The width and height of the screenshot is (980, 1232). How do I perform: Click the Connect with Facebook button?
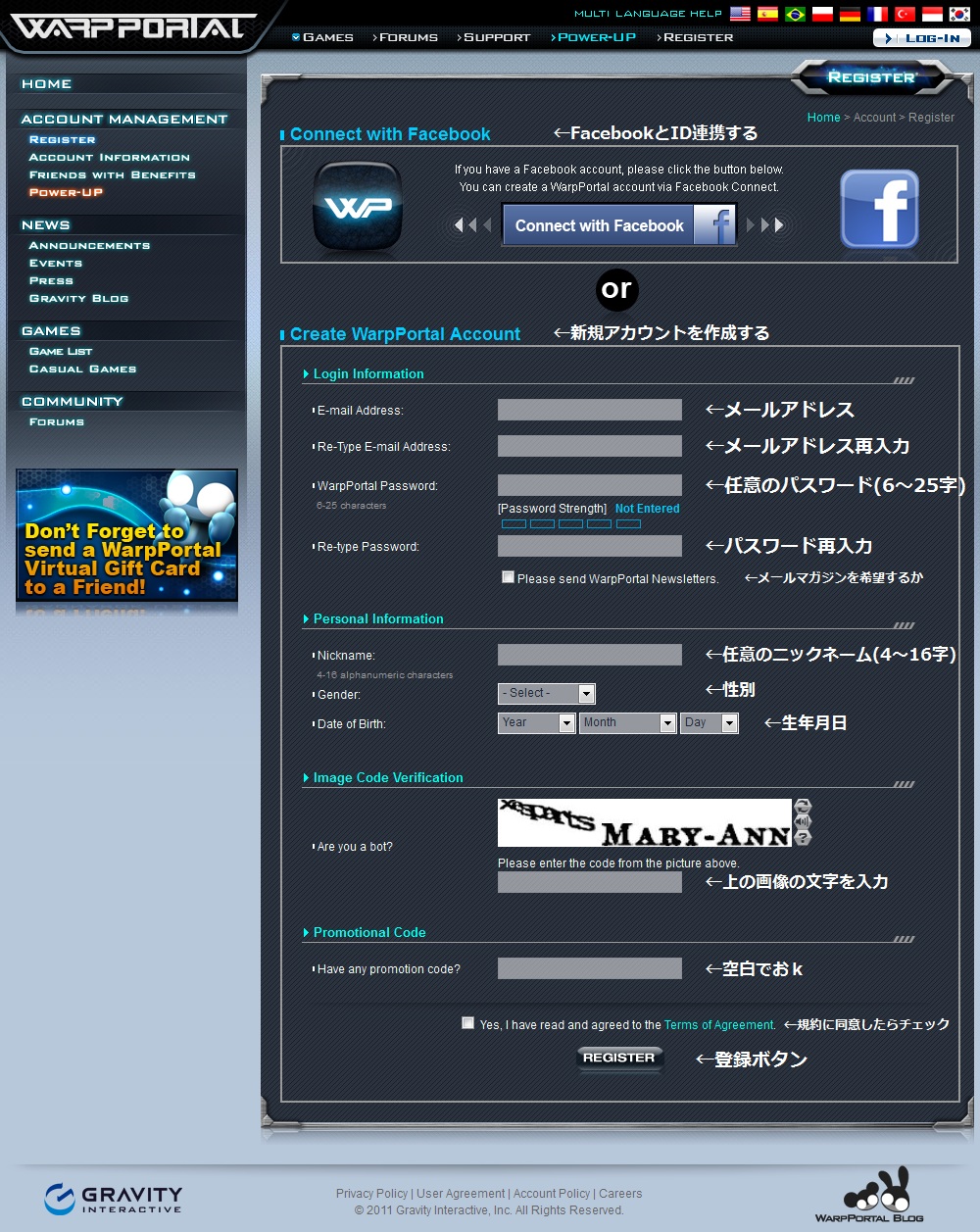pos(618,225)
